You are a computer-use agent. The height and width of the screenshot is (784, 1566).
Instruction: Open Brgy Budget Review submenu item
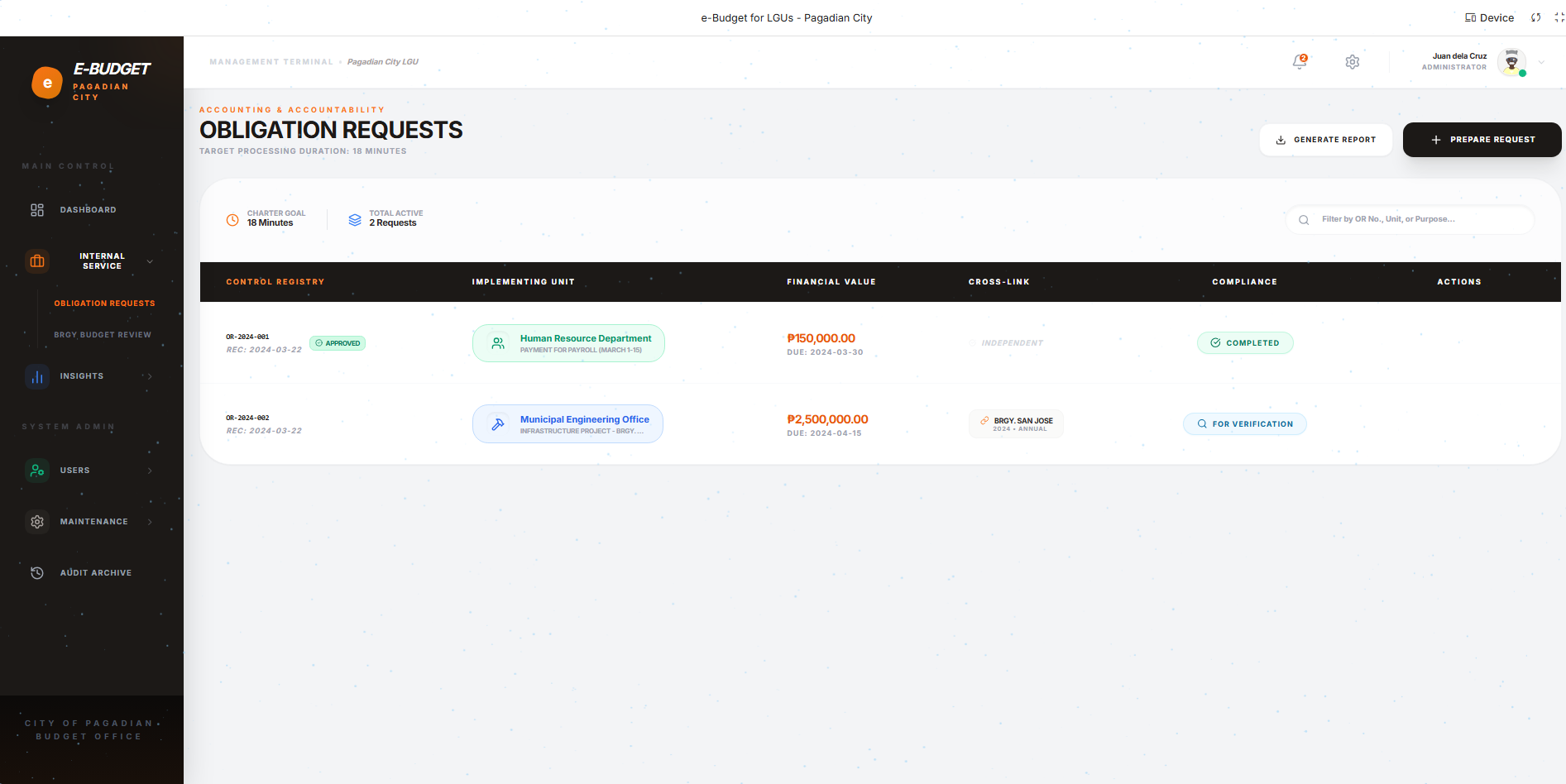point(103,335)
